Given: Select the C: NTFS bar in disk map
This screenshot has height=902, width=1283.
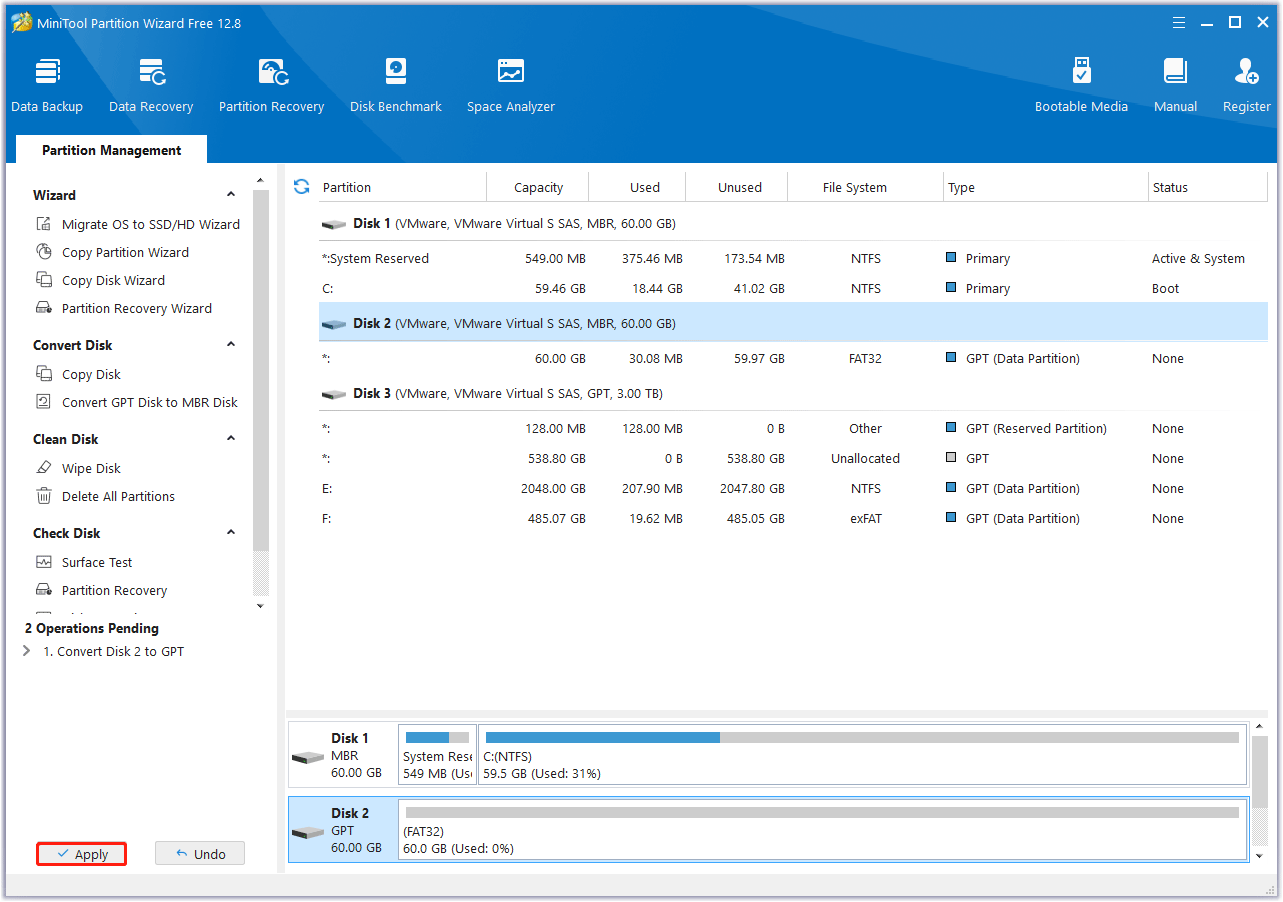Looking at the screenshot, I should click(862, 755).
